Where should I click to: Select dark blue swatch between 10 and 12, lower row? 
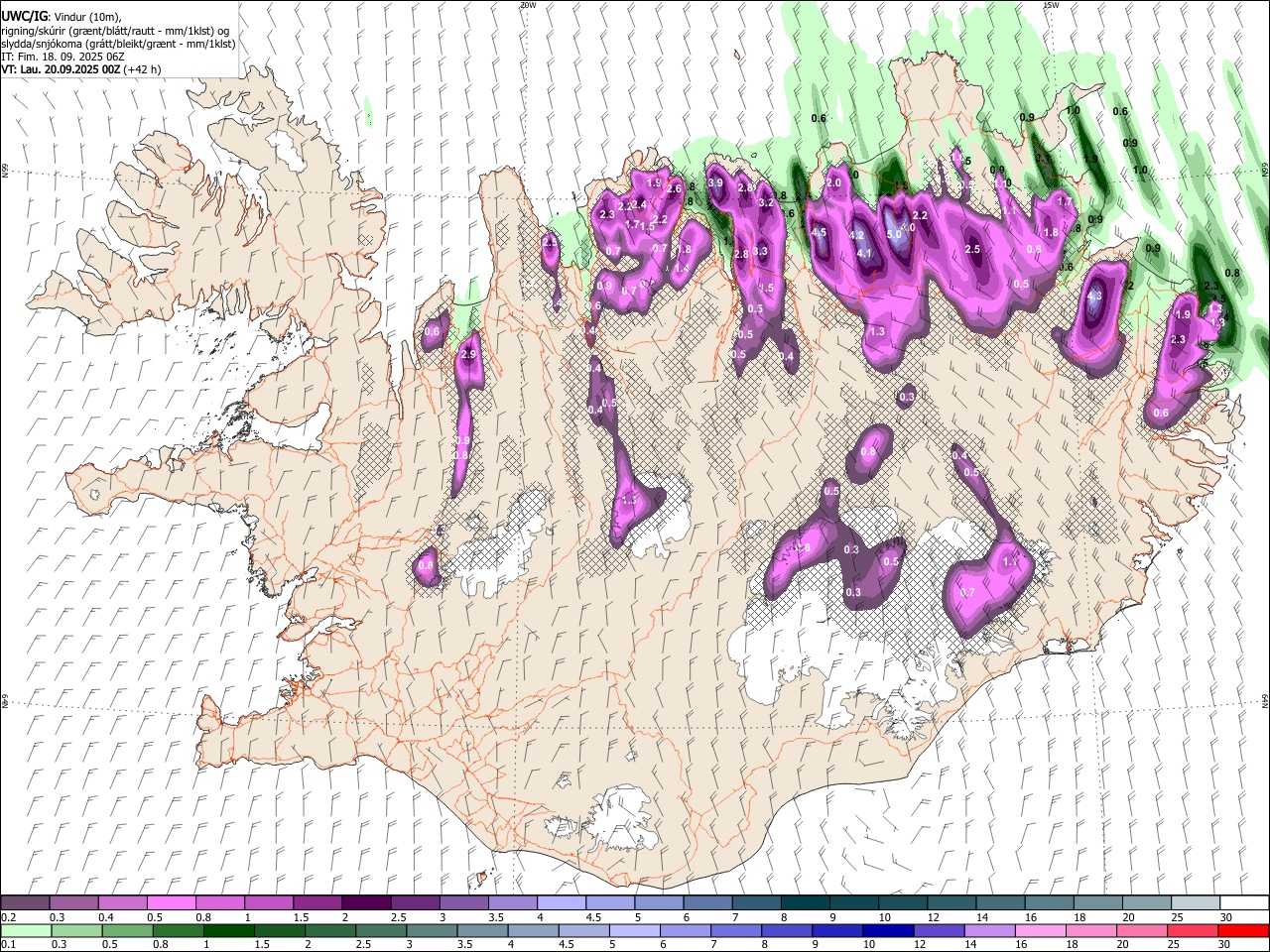click(888, 931)
